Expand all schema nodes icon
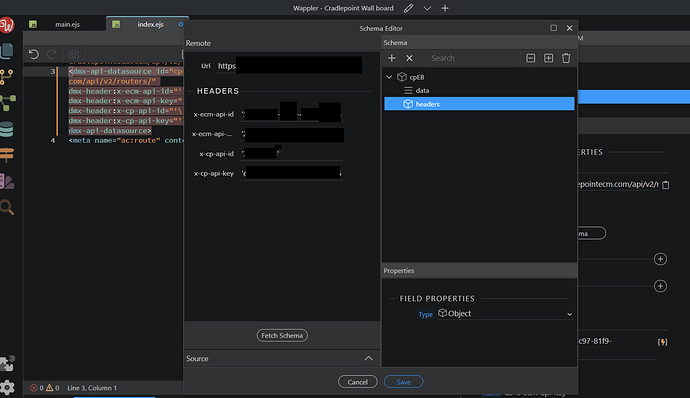The image size is (690, 398). 548,58
